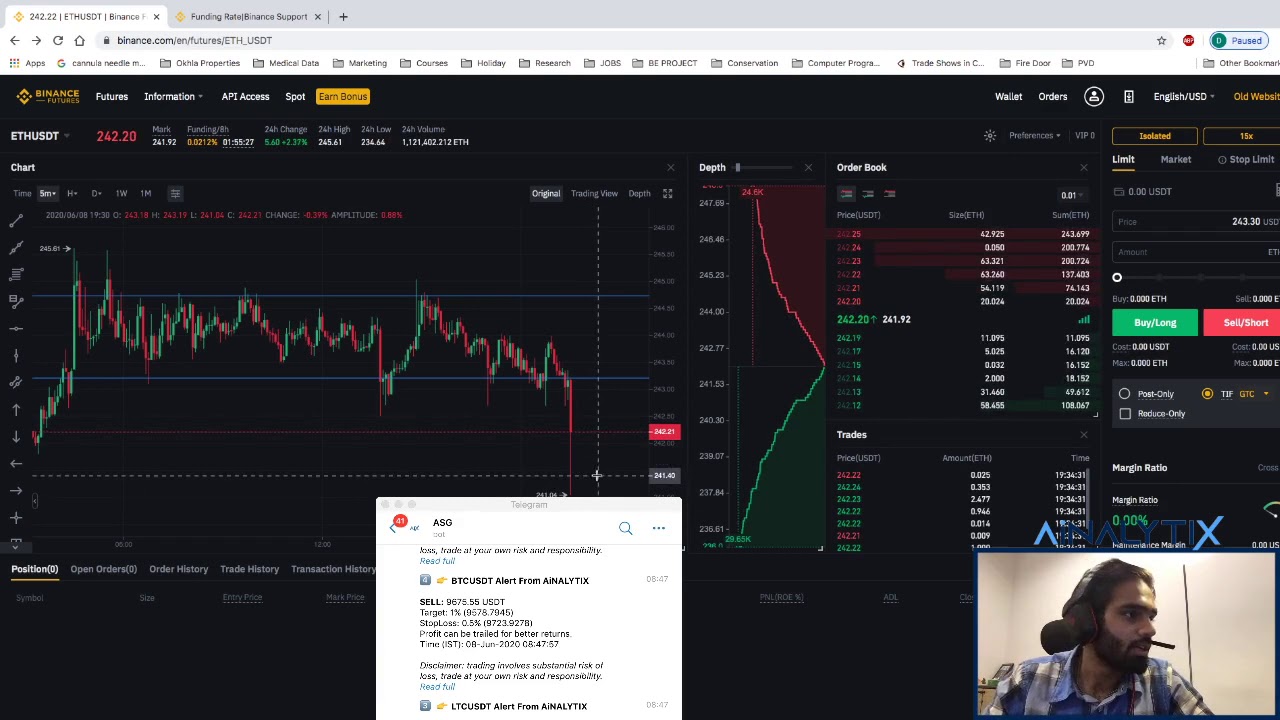Open the app download icon
1280x720 pixels.
(x=1129, y=96)
